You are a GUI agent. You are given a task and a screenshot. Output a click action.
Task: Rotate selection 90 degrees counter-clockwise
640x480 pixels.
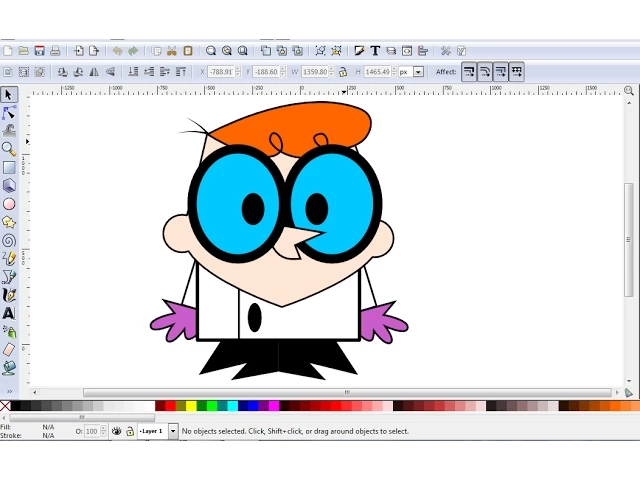click(62, 72)
